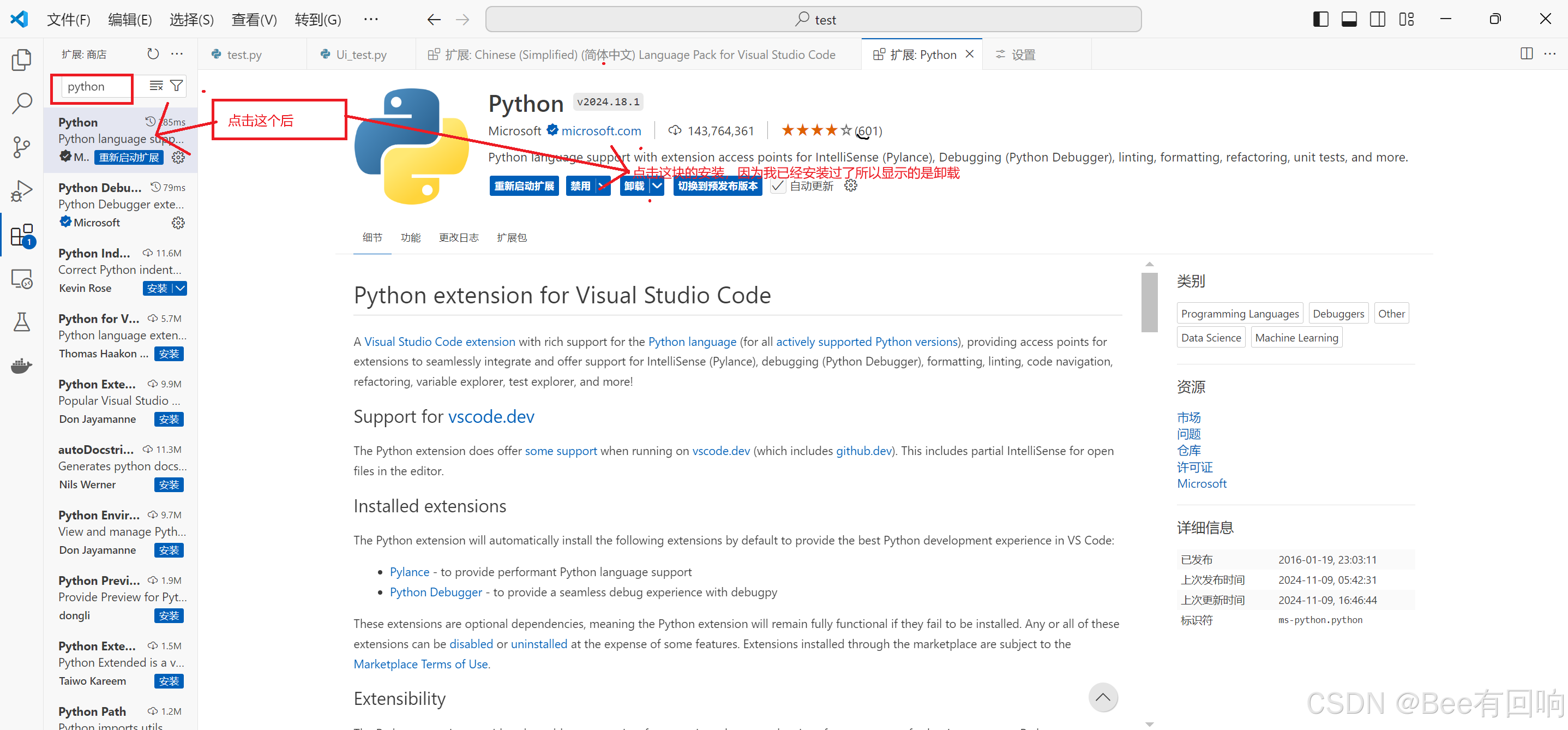
Task: Uncheck the 自动更新 checkbox
Action: click(x=778, y=186)
